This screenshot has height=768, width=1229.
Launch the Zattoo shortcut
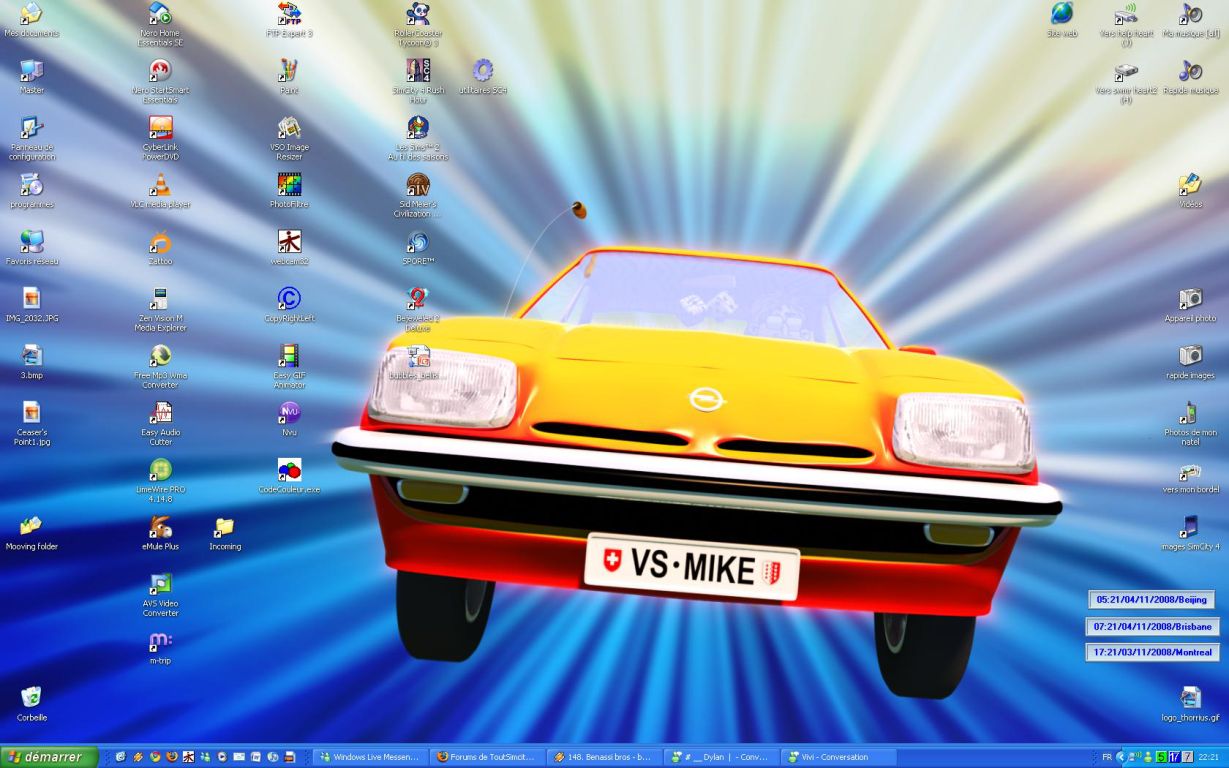tap(160, 242)
